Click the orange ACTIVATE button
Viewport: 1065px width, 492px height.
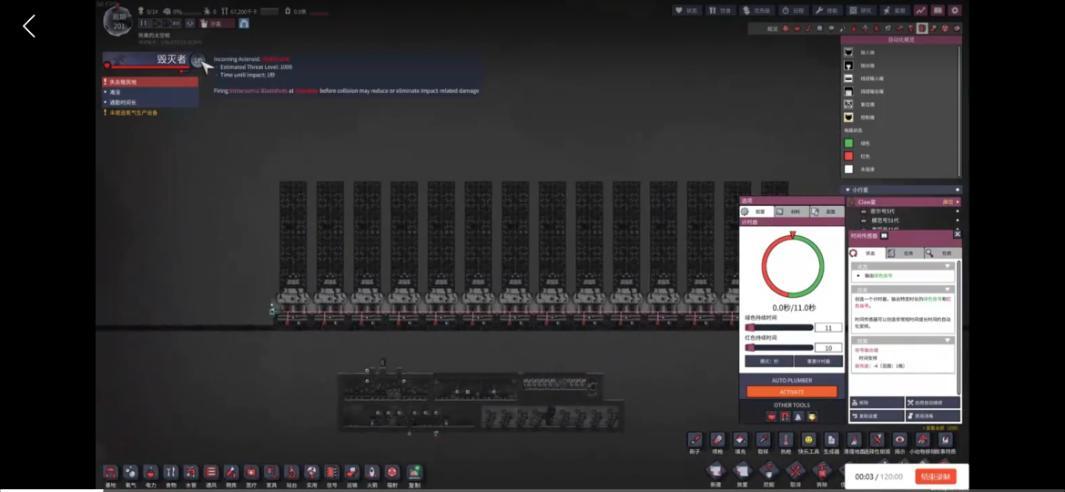[x=791, y=392]
